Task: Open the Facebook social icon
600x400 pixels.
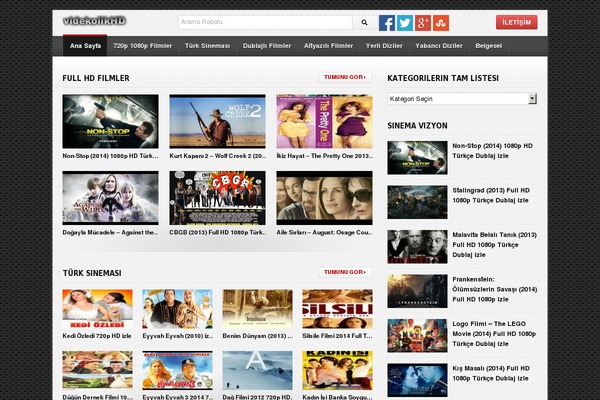Action: [x=386, y=23]
